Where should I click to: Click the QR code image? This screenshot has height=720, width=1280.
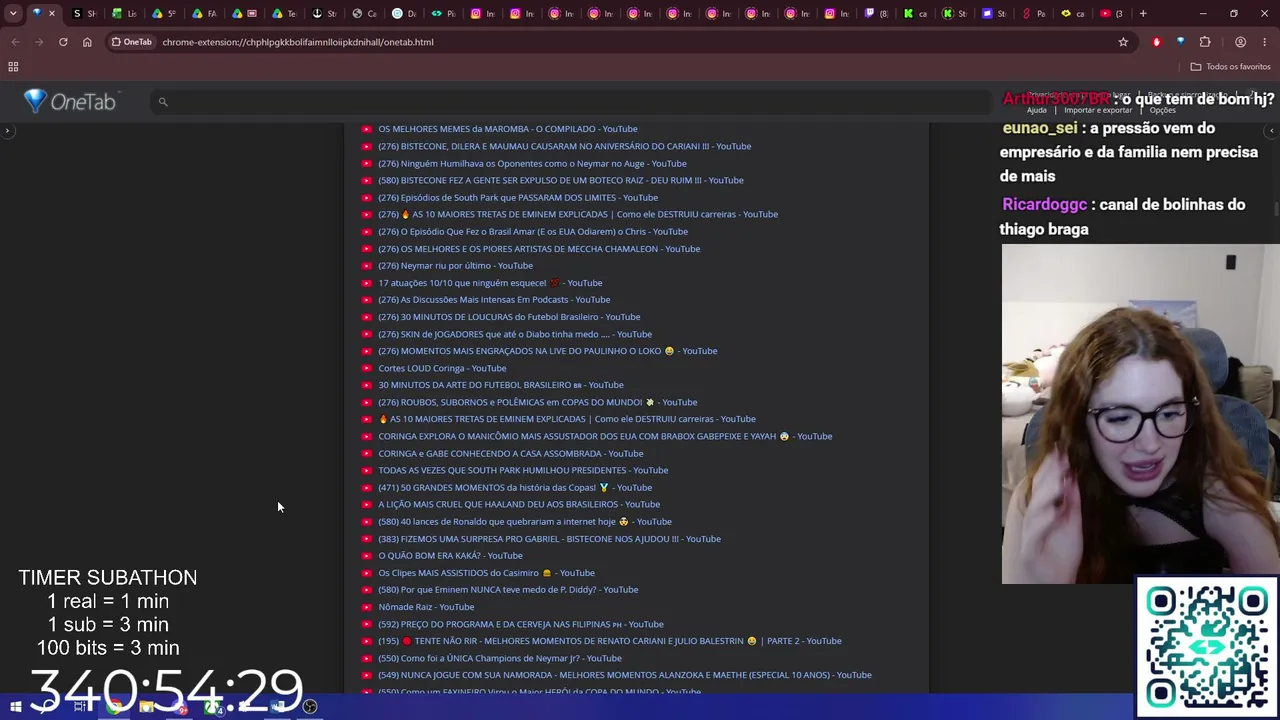point(1208,647)
